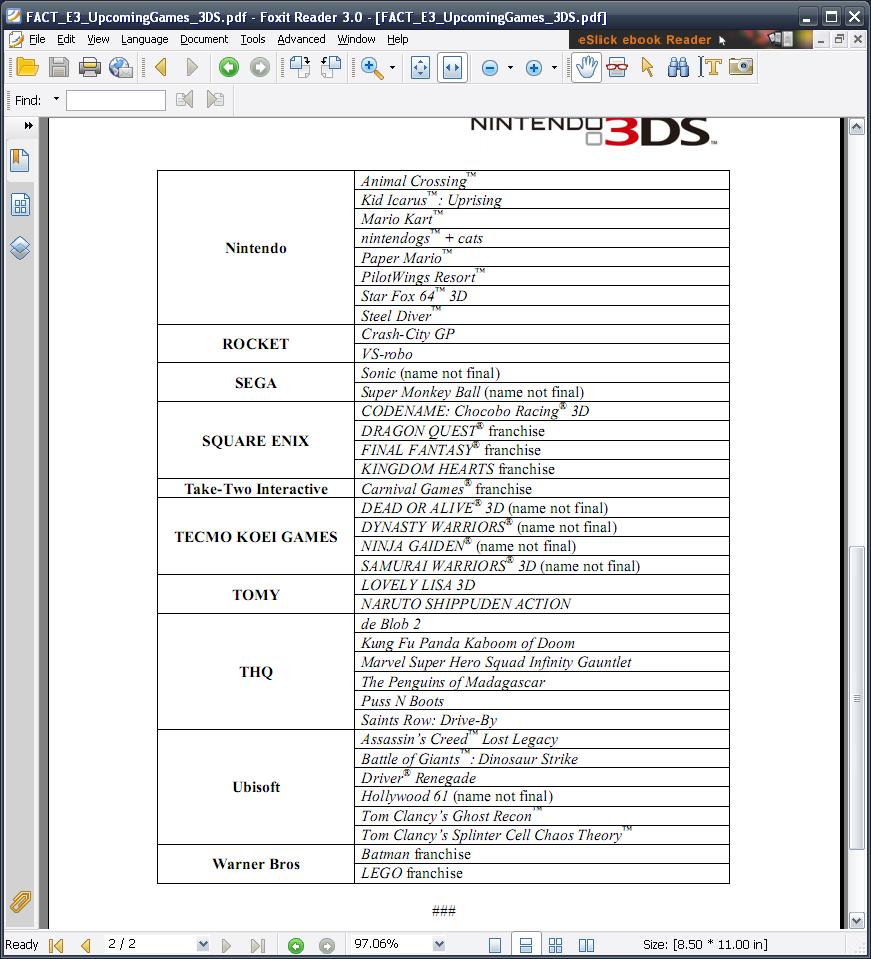The width and height of the screenshot is (871, 959).
Task: Click the Snapshot camera icon
Action: pos(741,66)
